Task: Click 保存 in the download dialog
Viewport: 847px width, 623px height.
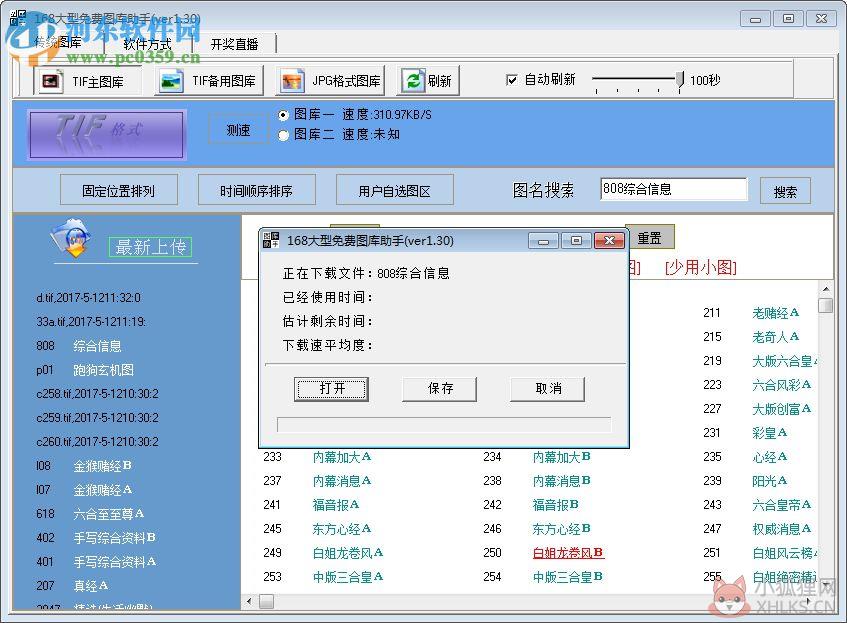Action: [440, 388]
